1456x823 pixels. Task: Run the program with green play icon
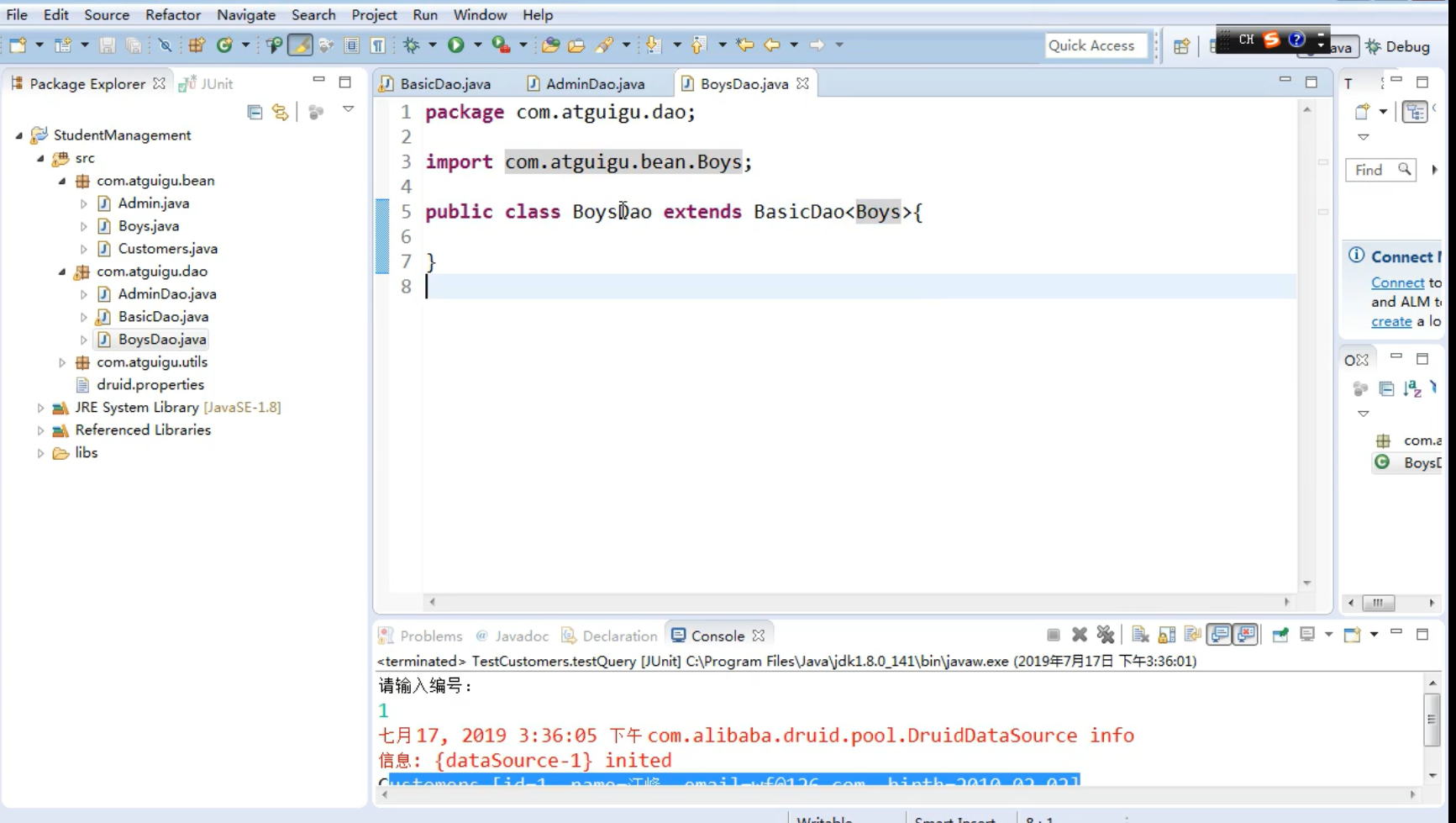(x=456, y=45)
